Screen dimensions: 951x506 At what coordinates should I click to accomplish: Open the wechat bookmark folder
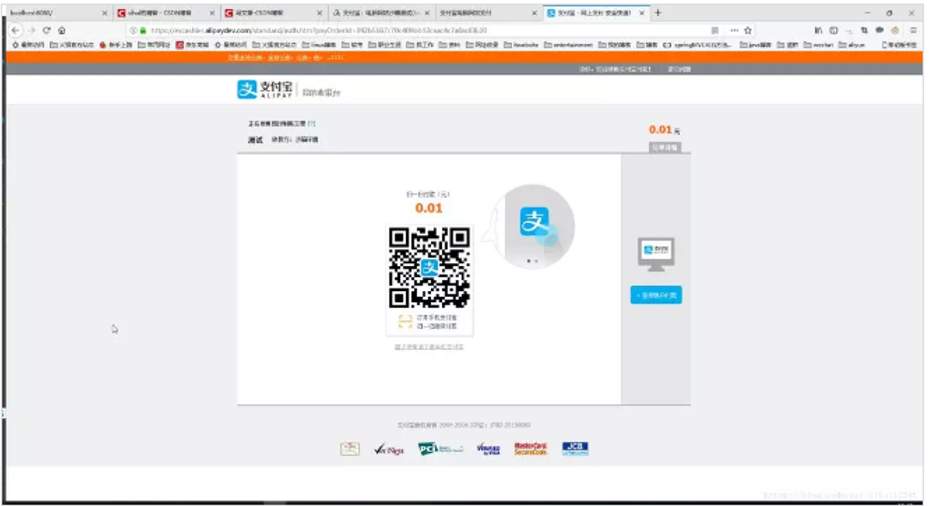[818, 45]
